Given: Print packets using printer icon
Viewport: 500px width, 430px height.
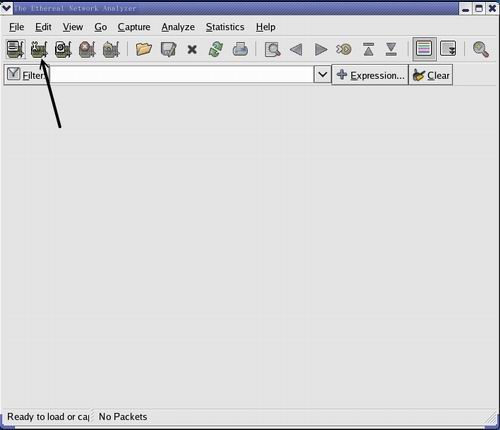Looking at the screenshot, I should pos(240,49).
